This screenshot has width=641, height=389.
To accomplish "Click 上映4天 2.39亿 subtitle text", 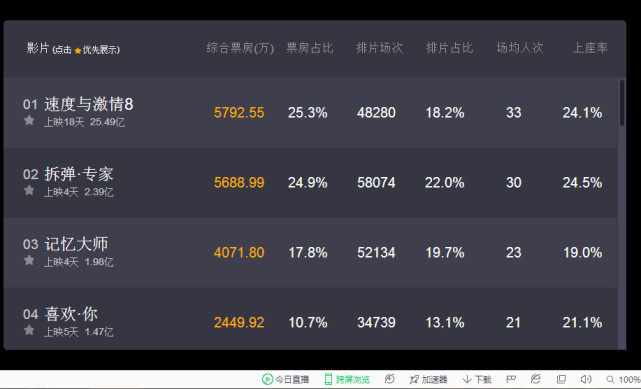I will (x=78, y=192).
